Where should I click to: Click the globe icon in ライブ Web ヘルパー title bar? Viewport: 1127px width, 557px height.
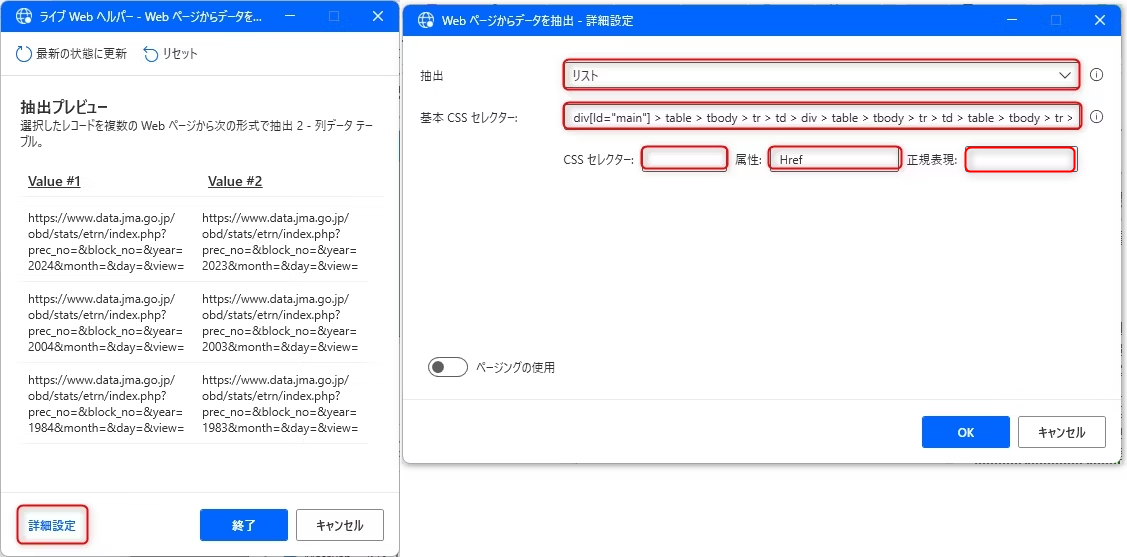pos(24,16)
